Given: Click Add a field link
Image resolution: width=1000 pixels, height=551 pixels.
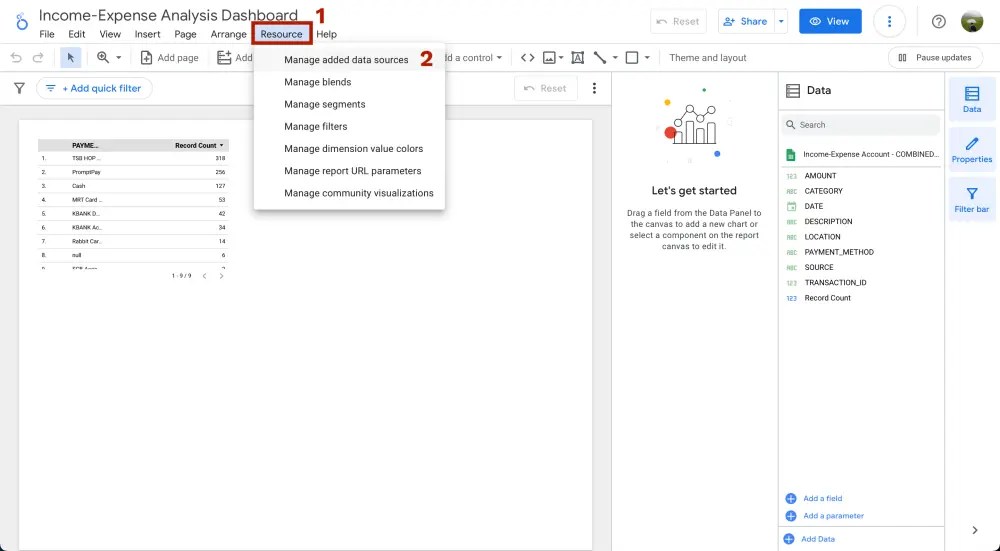Looking at the screenshot, I should 822,498.
